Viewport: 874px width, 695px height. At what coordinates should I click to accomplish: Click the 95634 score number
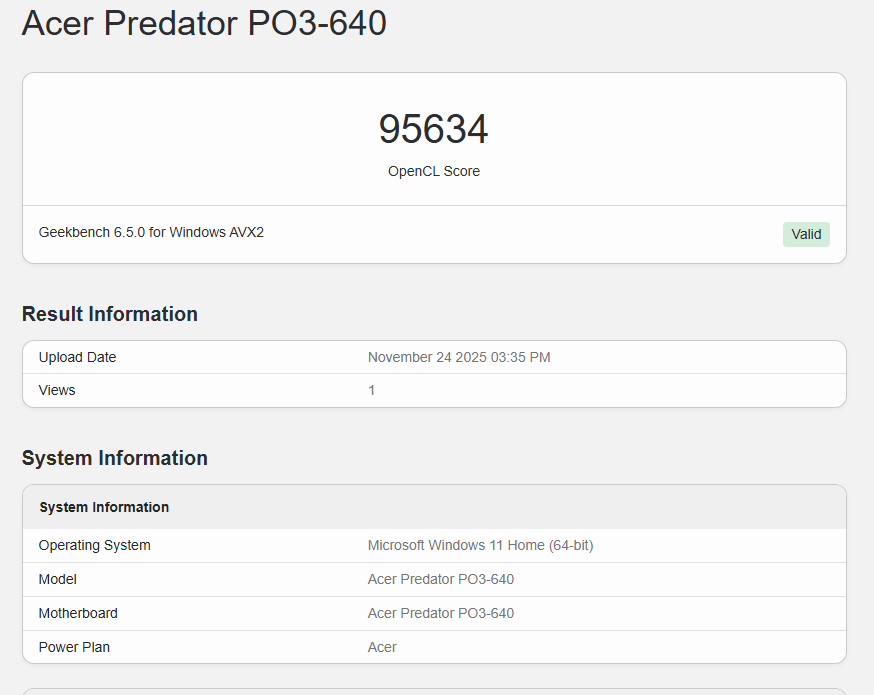(x=433, y=130)
